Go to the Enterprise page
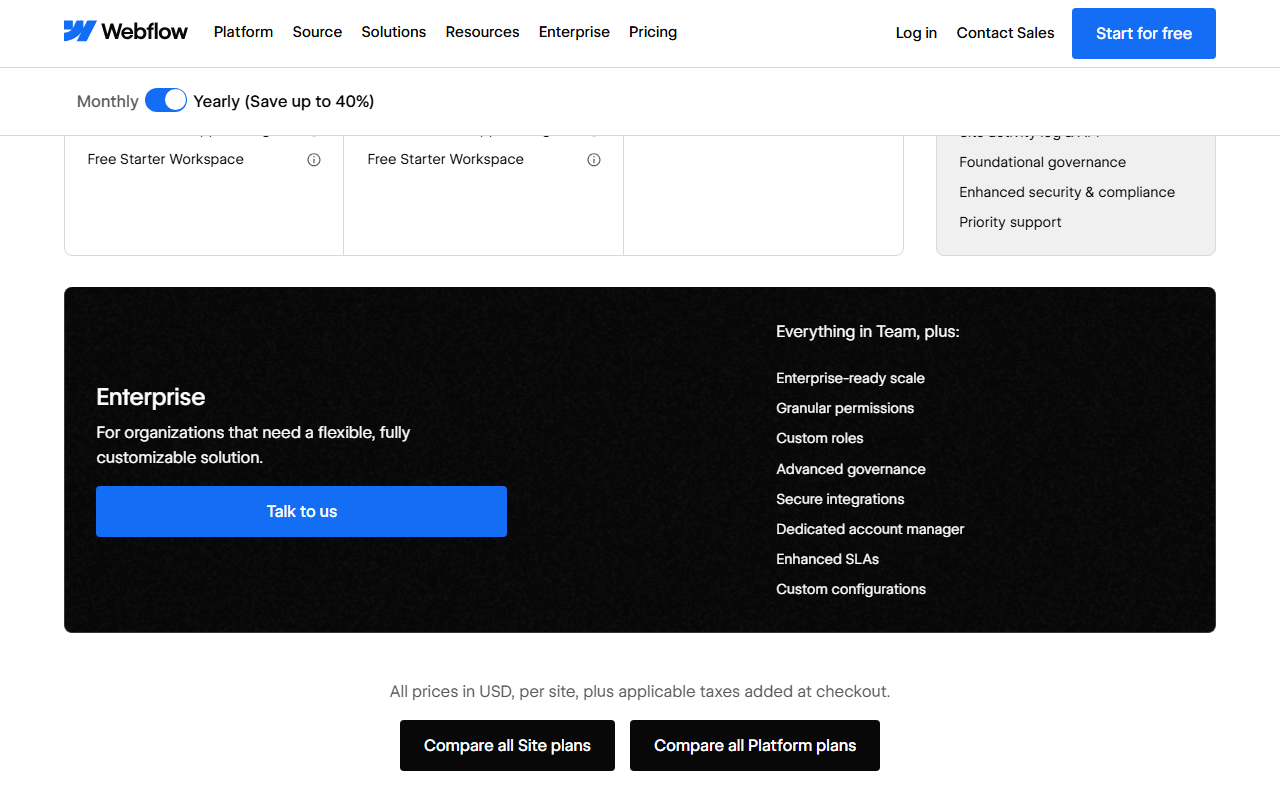 (574, 32)
